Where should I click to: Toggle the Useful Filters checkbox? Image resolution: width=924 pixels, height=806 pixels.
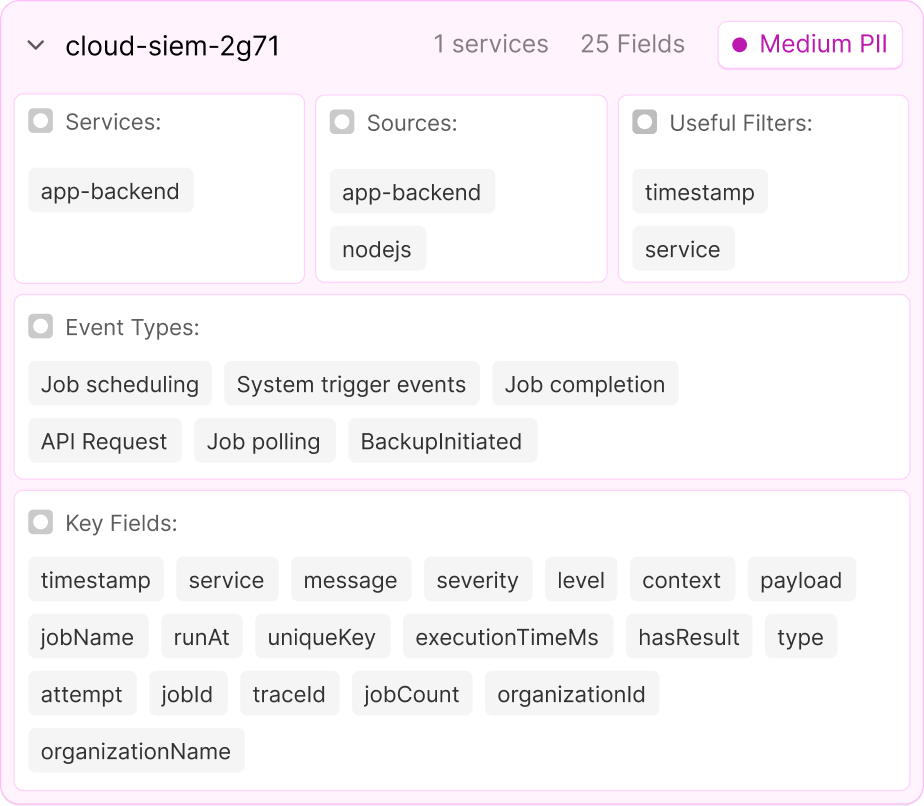[645, 122]
